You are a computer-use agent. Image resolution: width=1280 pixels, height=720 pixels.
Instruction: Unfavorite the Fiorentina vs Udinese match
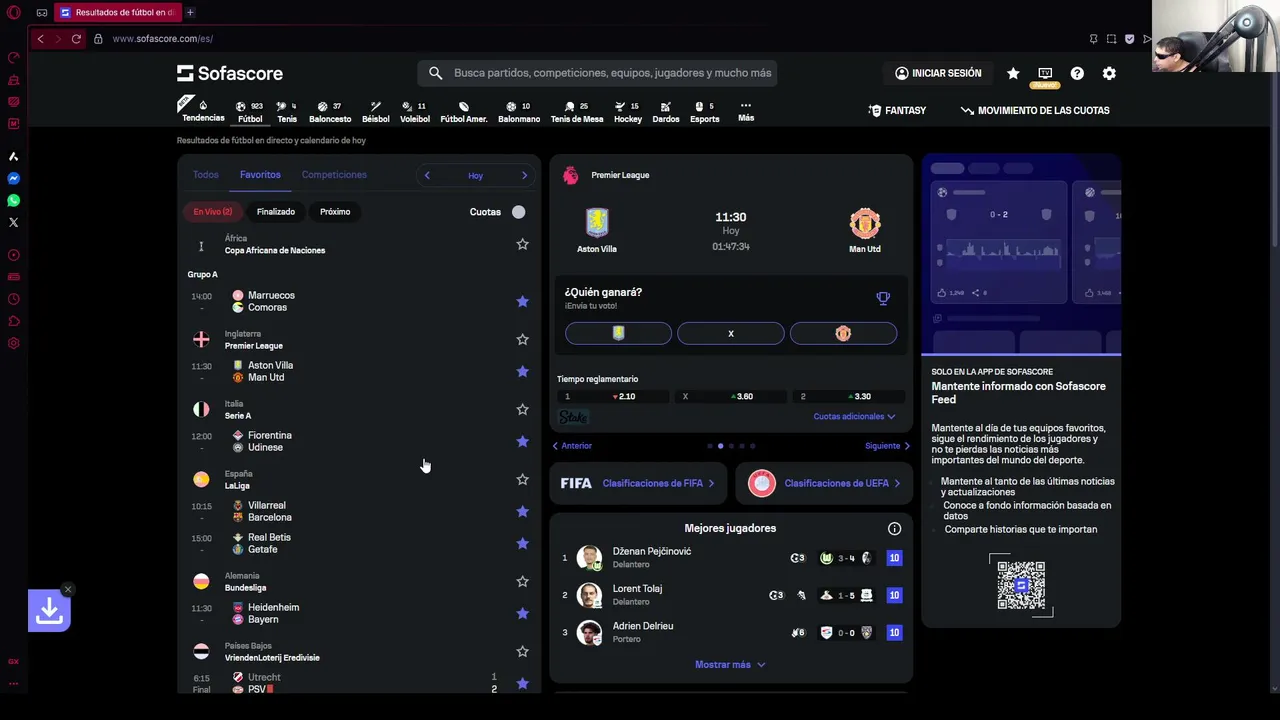click(522, 441)
